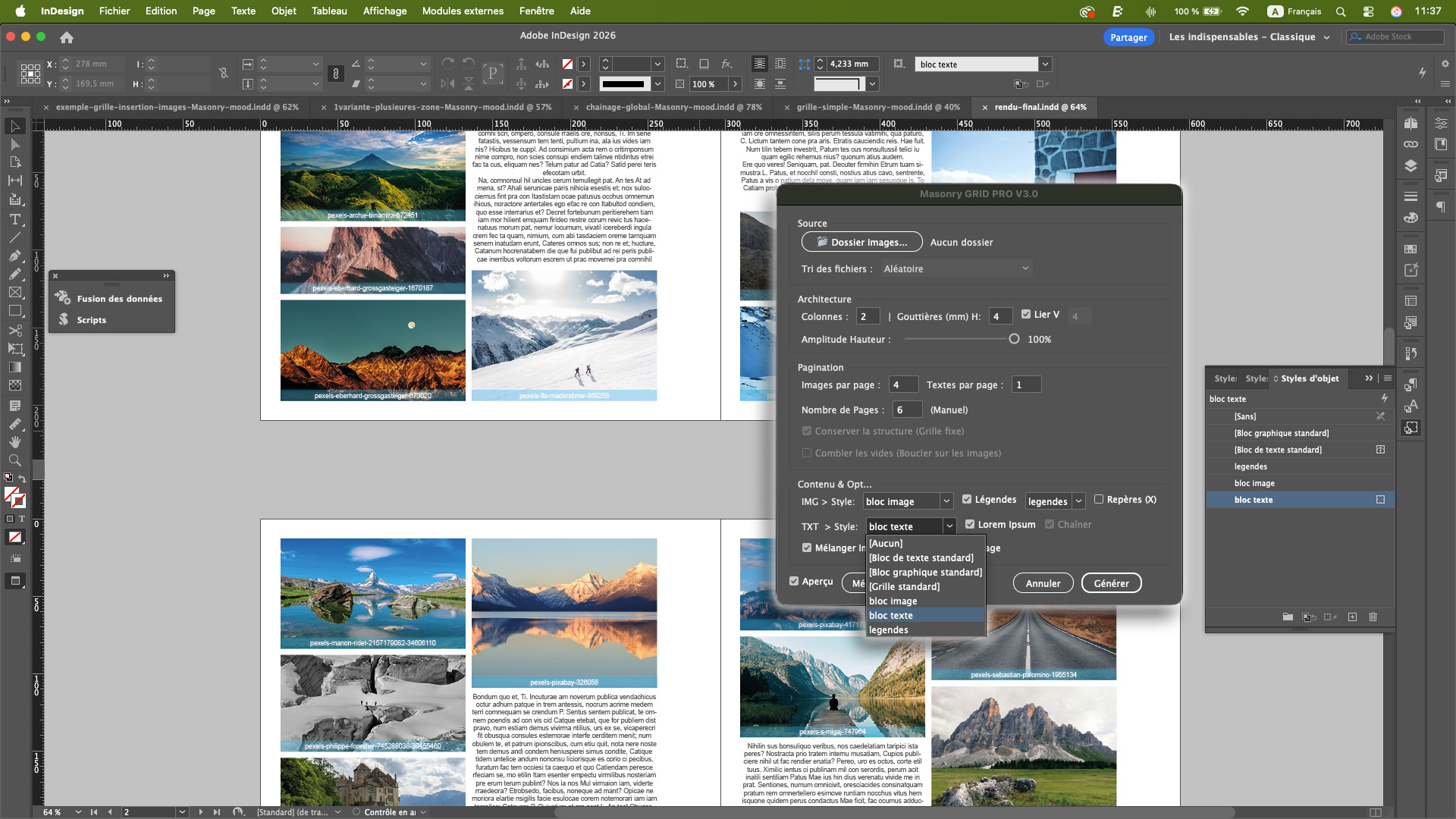The image size is (1456, 819).
Task: Select the Zoom tool in toolbar
Action: [14, 460]
